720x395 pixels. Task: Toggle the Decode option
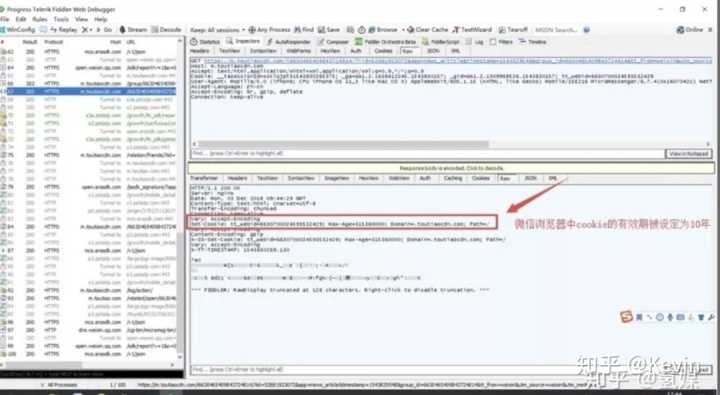coord(166,30)
